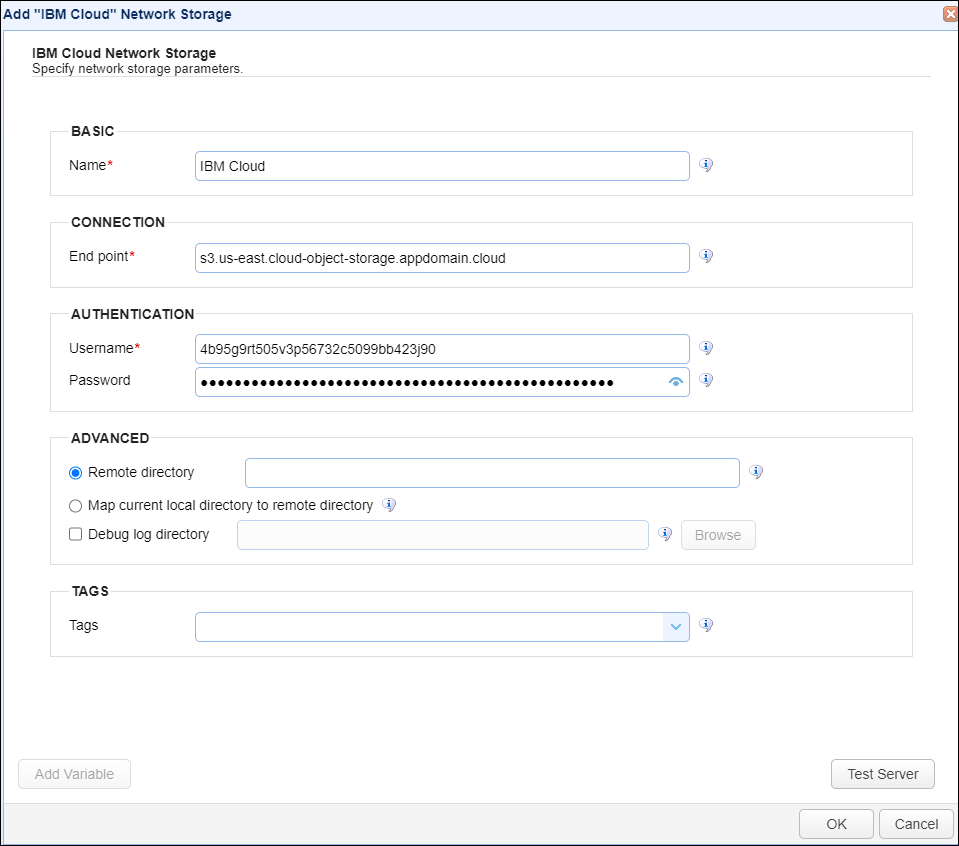Viewport: 959px width, 846px height.
Task: Click info icon next to End point field
Action: tap(706, 256)
